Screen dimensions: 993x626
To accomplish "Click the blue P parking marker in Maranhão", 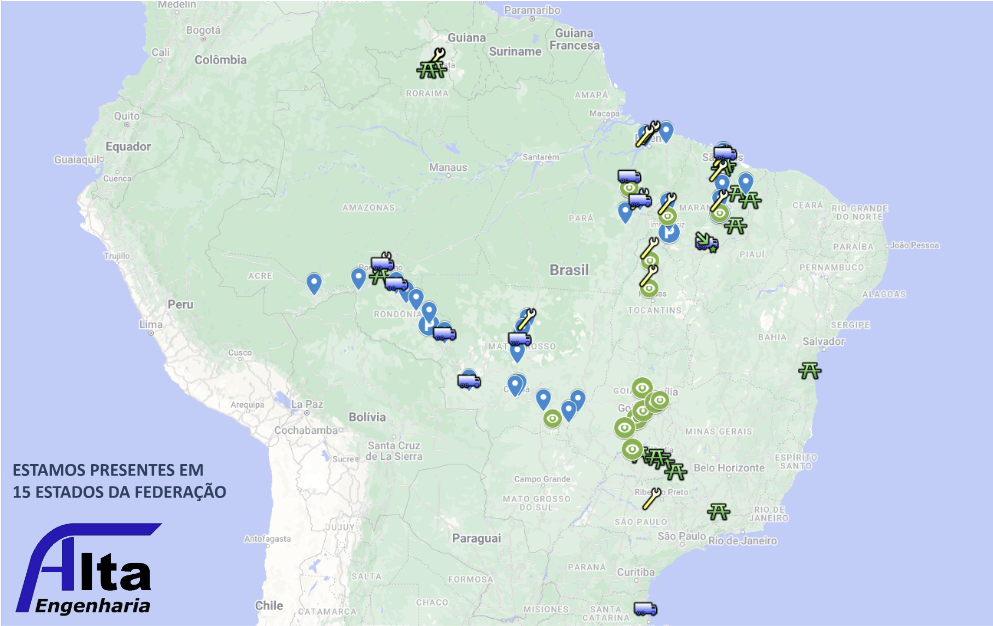I will 669,233.
